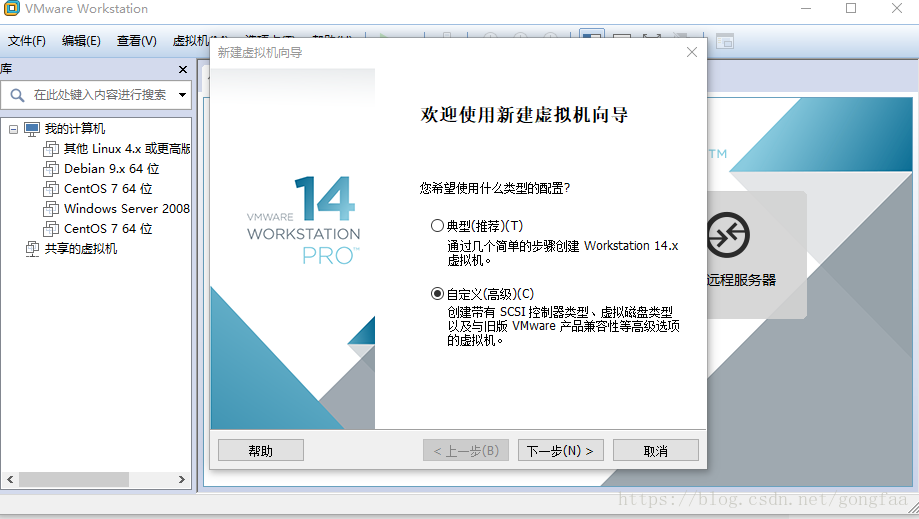Close the 新建虚拟机向导 dialog

692,52
